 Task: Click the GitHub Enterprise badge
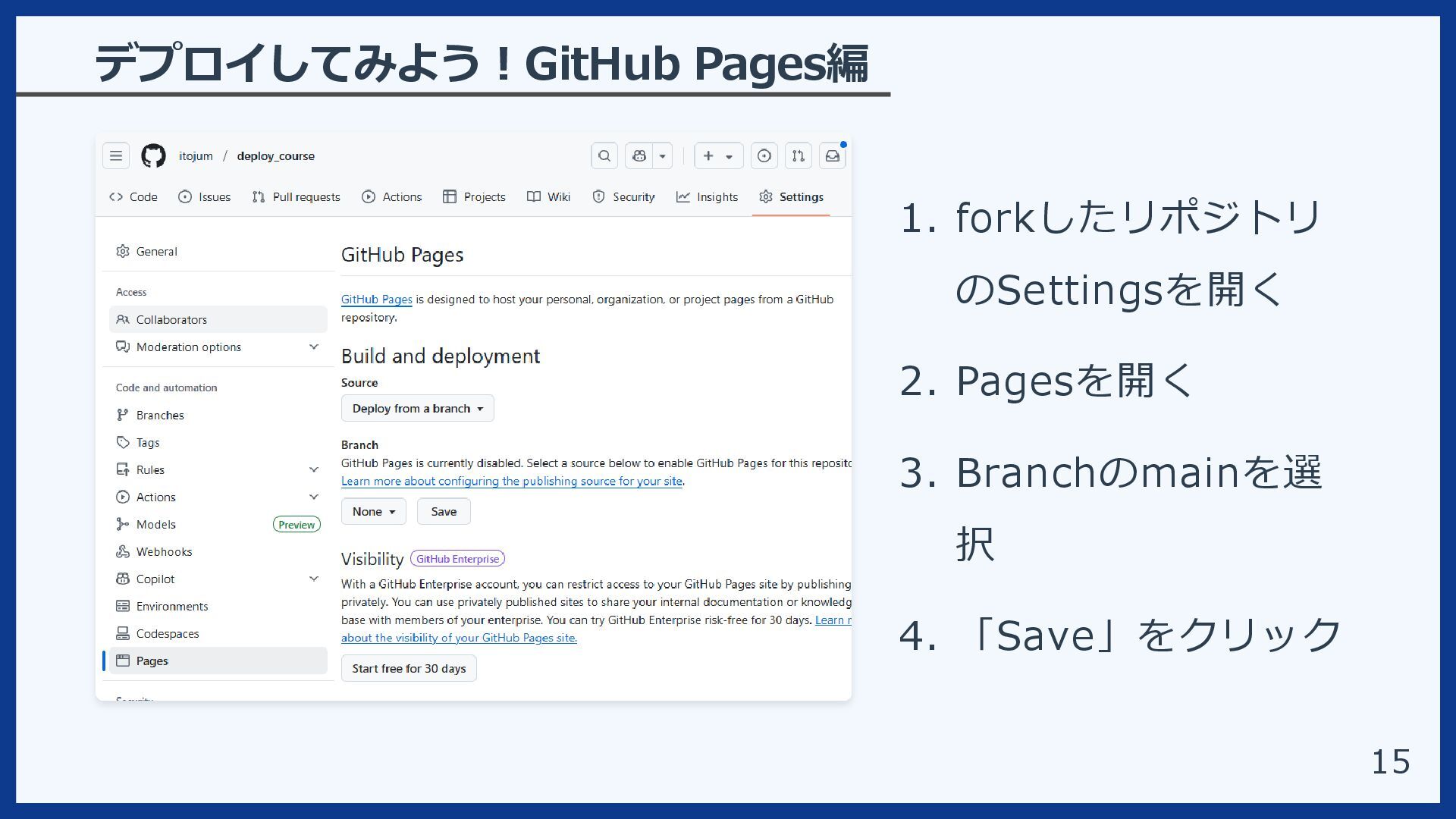pos(457,559)
